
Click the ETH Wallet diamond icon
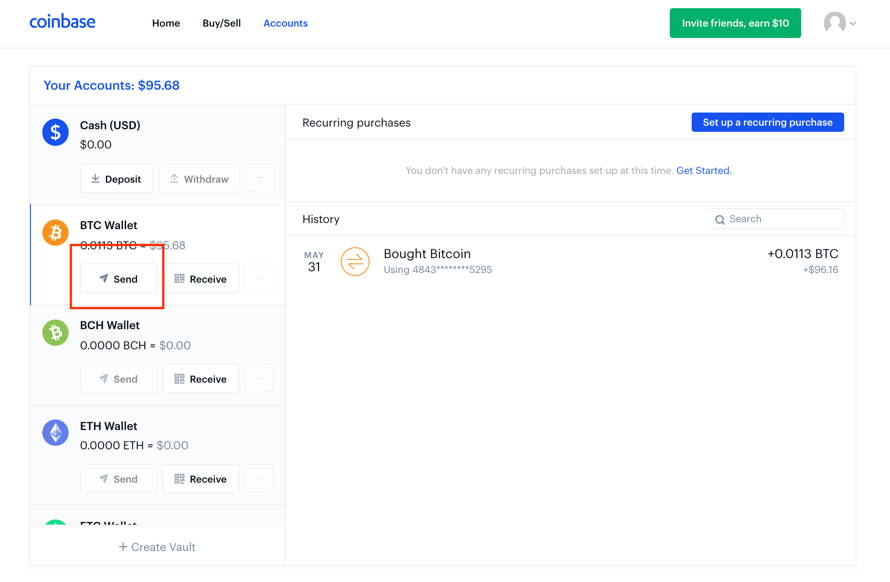pos(56,433)
